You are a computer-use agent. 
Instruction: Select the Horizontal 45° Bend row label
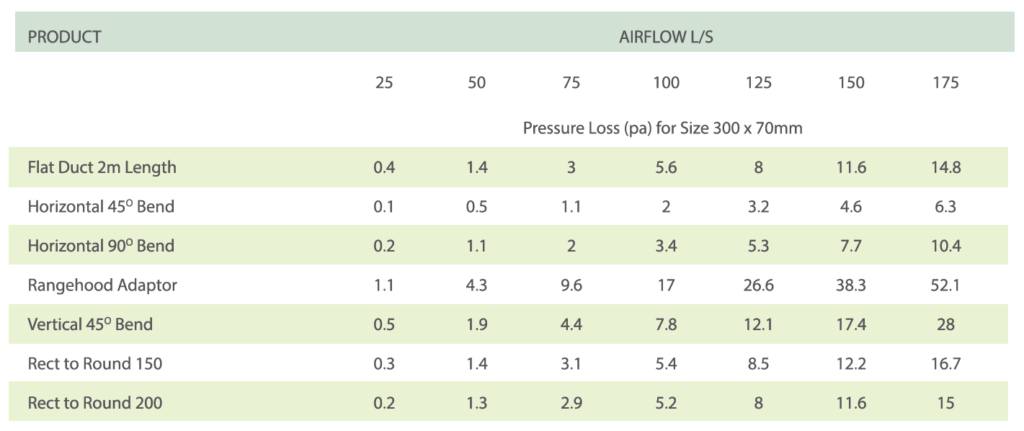click(x=101, y=206)
